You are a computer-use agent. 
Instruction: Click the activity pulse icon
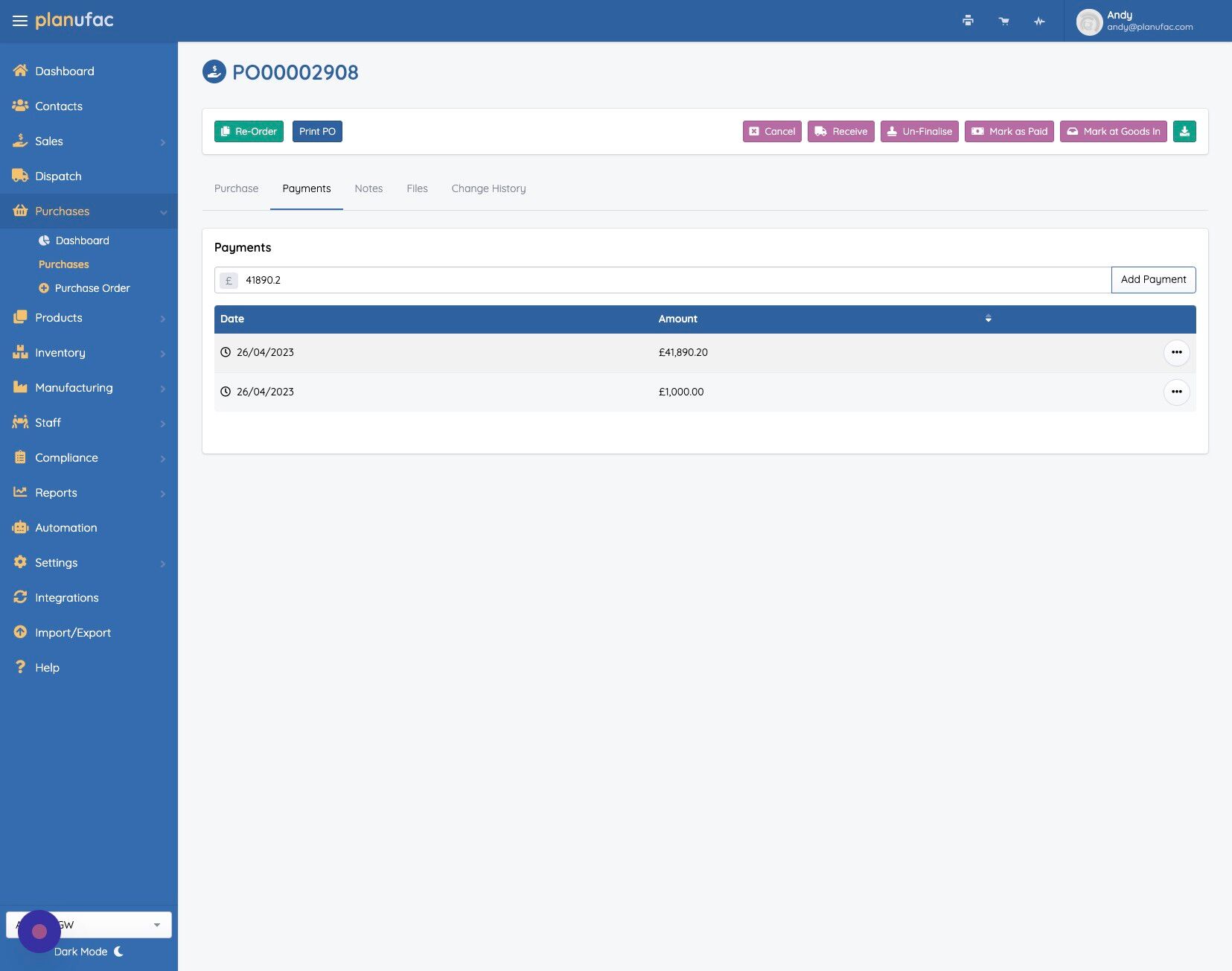click(1039, 21)
